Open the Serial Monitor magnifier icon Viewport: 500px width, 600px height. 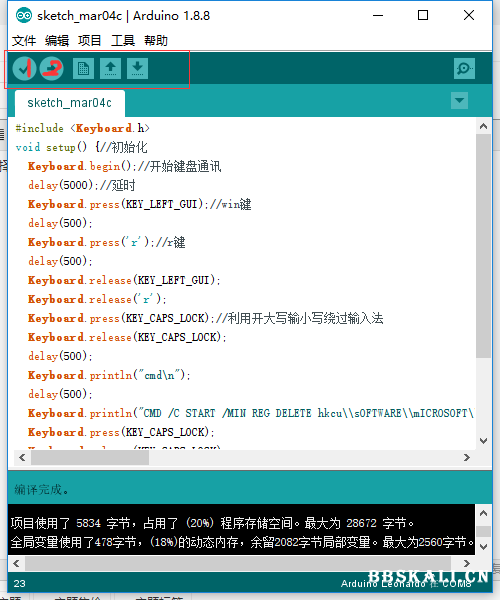click(464, 68)
